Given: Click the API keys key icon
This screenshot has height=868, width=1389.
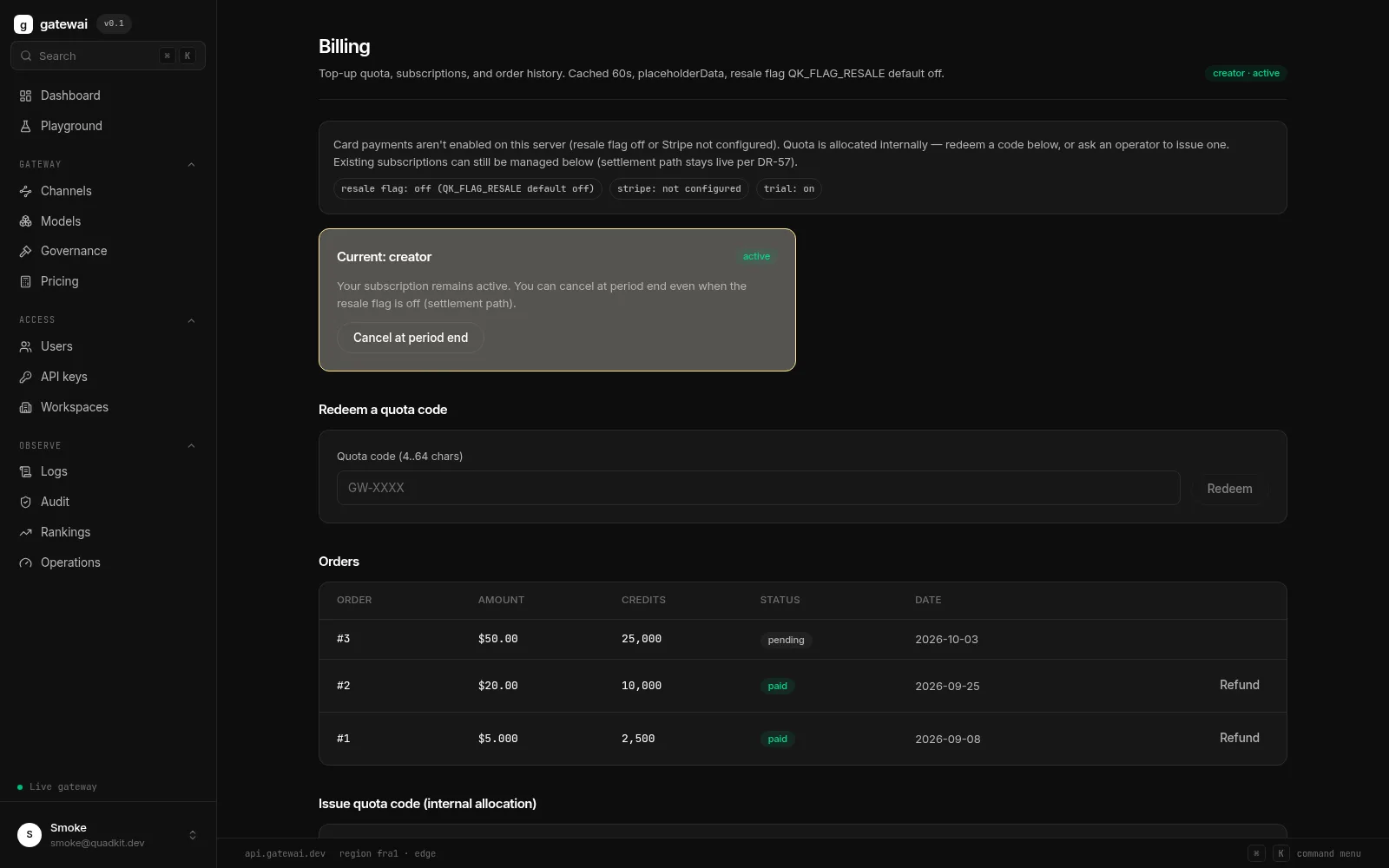Looking at the screenshot, I should click(x=26, y=377).
